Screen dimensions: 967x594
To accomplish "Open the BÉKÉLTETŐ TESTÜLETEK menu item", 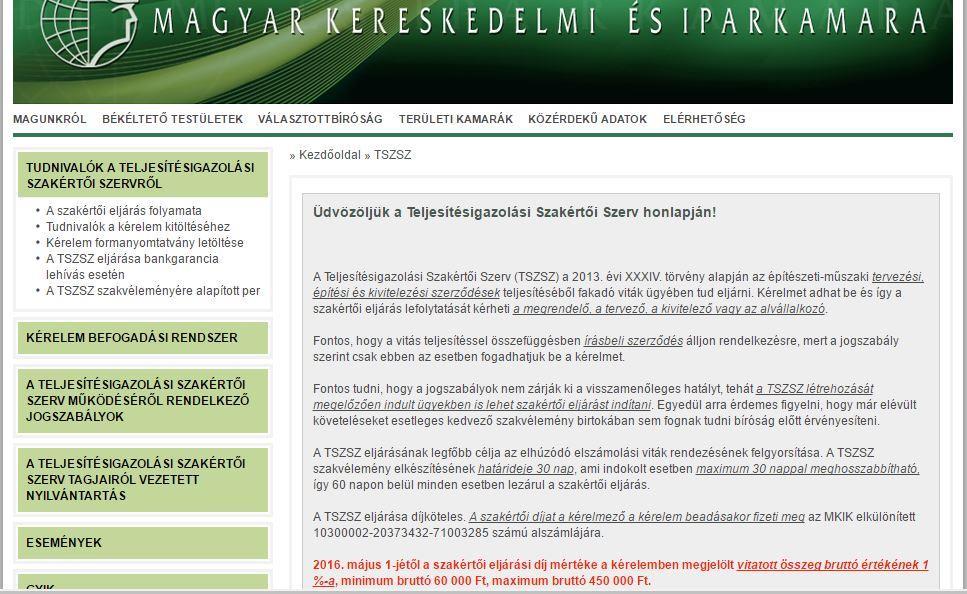I will [x=173, y=119].
